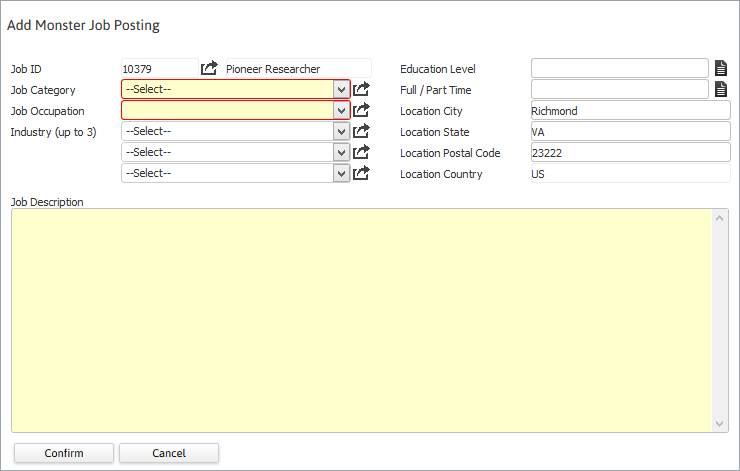Click the Location Postal Code field
The height and width of the screenshot is (471, 740).
click(631, 152)
